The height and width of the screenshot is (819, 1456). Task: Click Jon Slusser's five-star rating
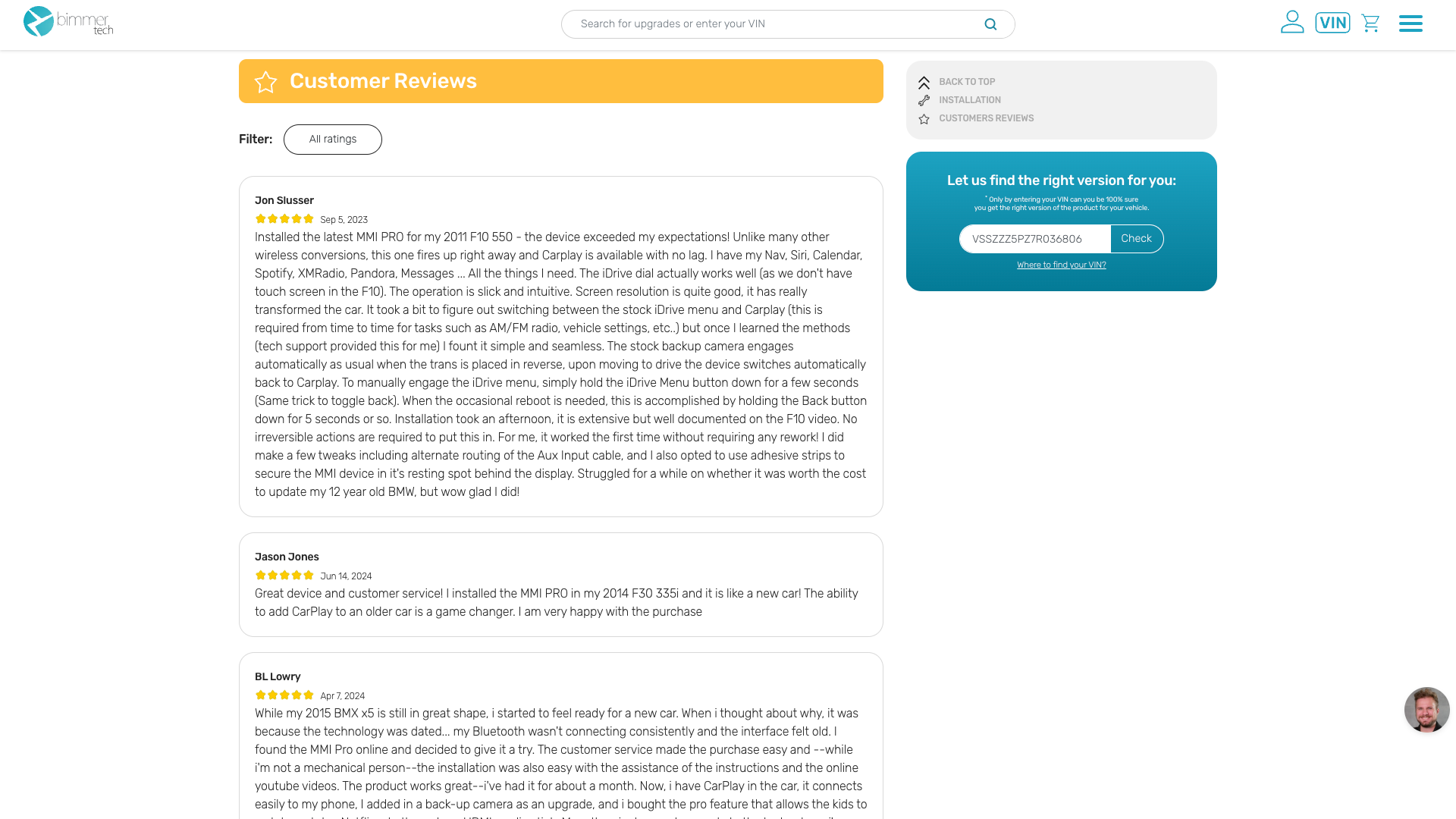tap(284, 219)
